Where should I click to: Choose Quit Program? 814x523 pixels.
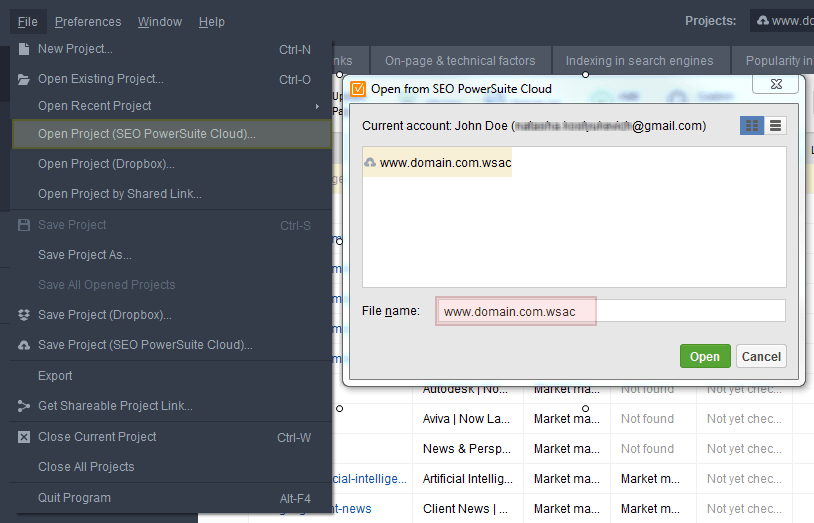(171, 498)
